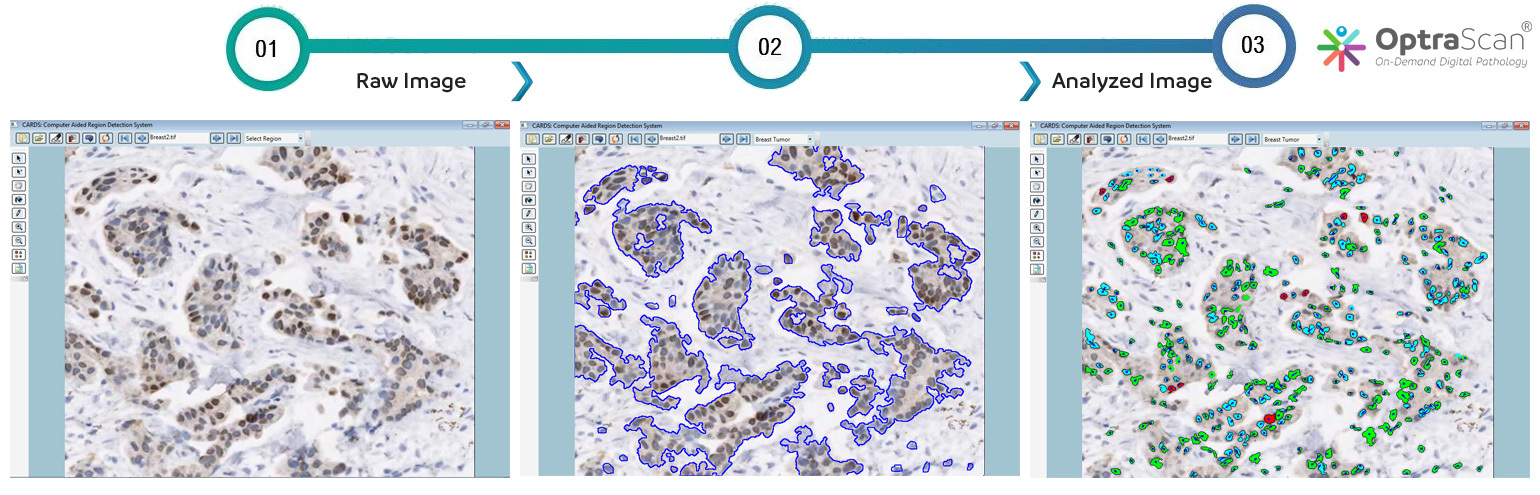Click the speech bubble icon in Analyzed Image window
This screenshot has width=1540, height=495.
point(1108,139)
